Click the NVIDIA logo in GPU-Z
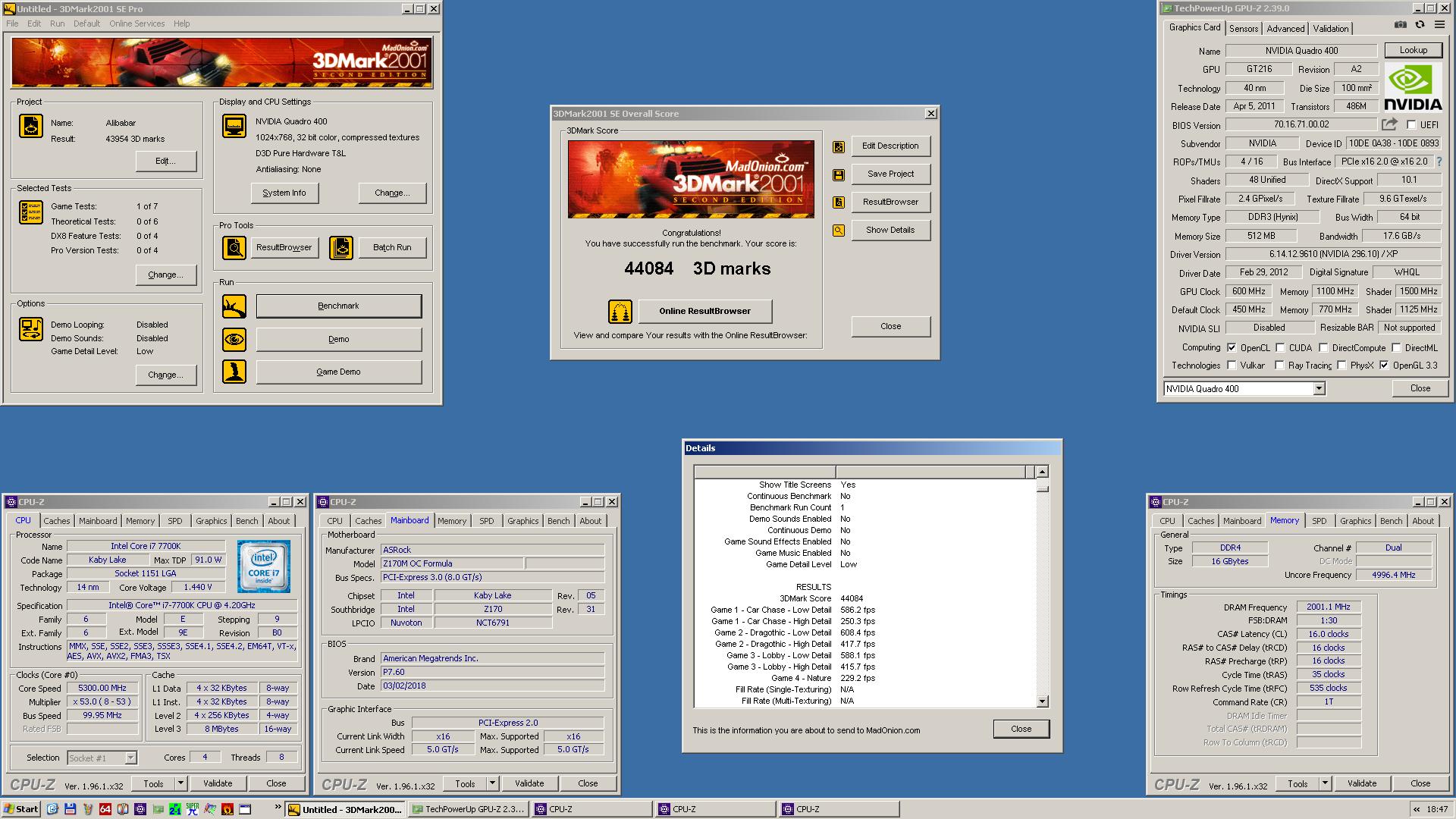 (x=1413, y=87)
